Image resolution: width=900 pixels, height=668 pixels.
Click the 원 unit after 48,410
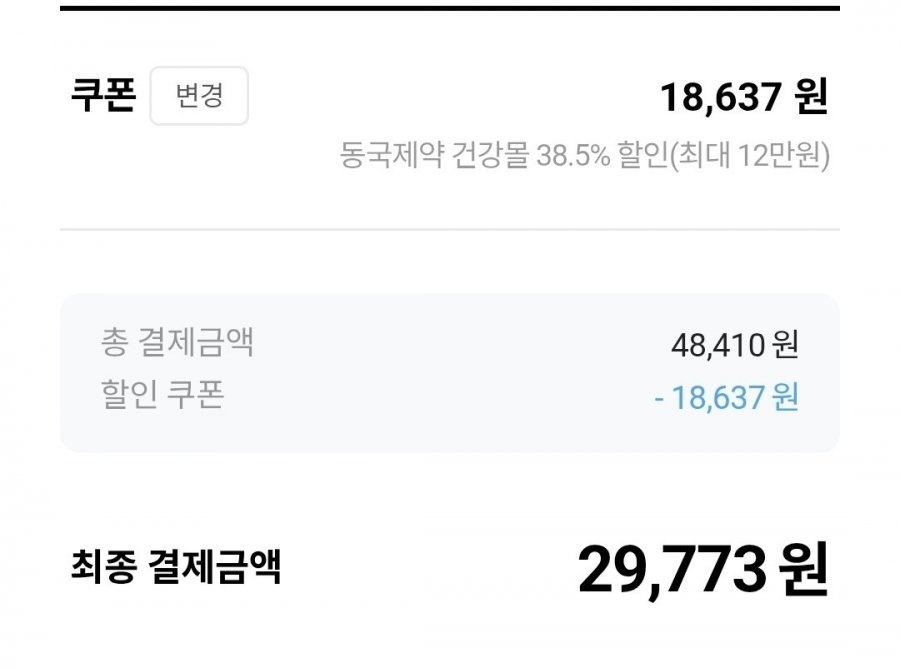pyautogui.click(x=786, y=346)
